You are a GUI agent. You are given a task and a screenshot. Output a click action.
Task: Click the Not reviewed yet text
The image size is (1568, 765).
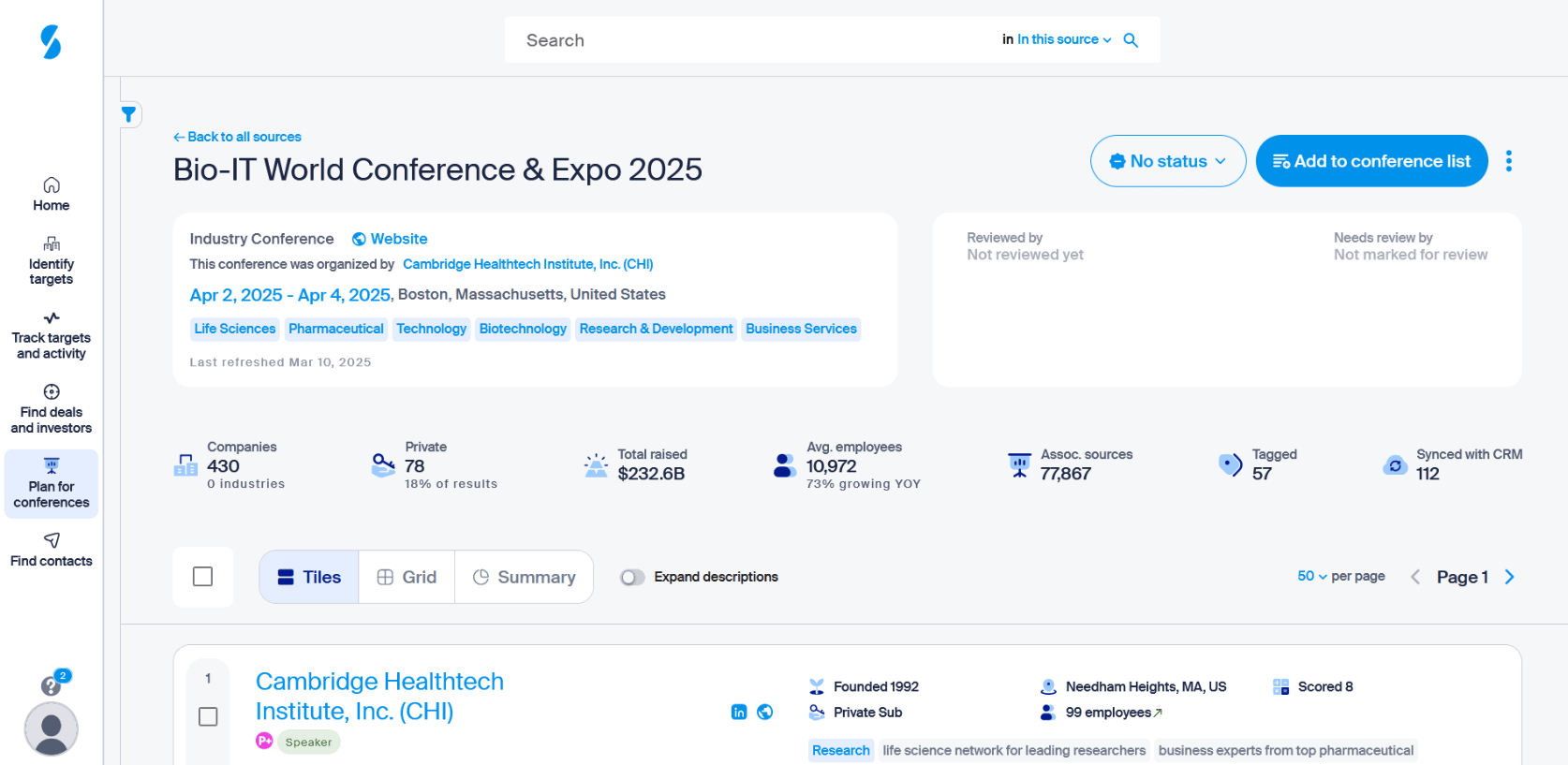1025,255
